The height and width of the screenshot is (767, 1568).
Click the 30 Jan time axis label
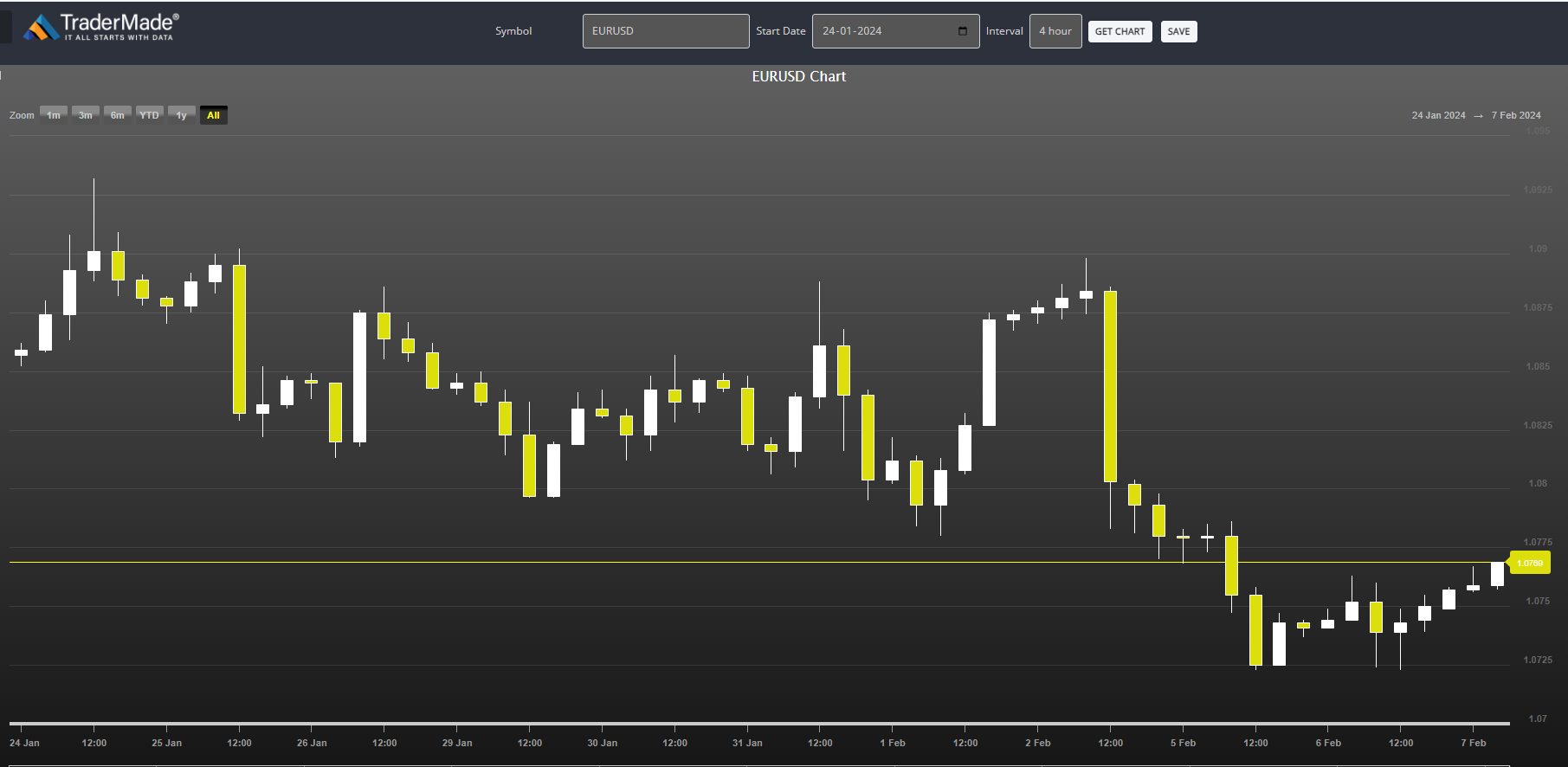coord(603,743)
